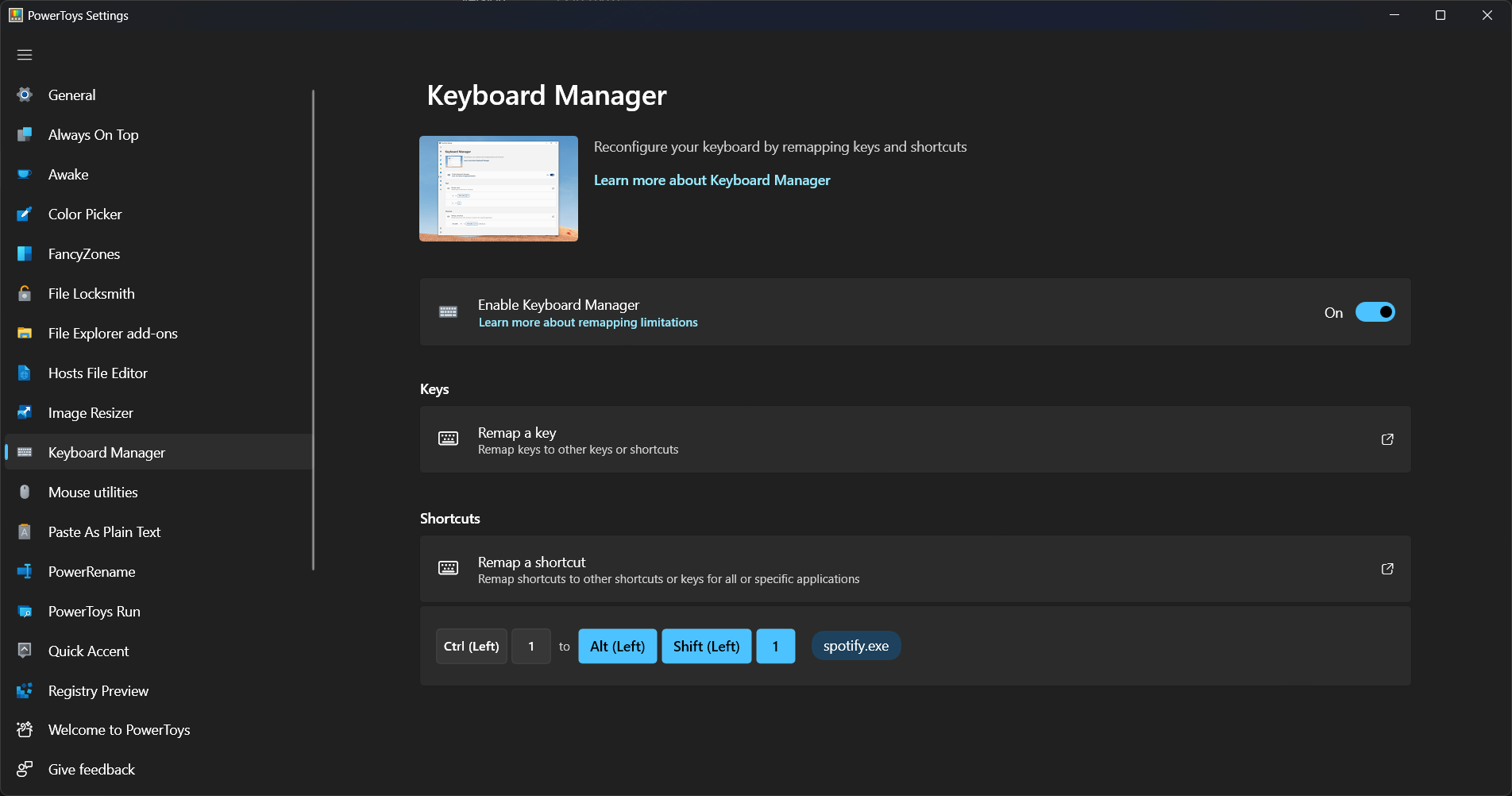Open Give feedback page
The height and width of the screenshot is (796, 1512).
[x=159, y=769]
